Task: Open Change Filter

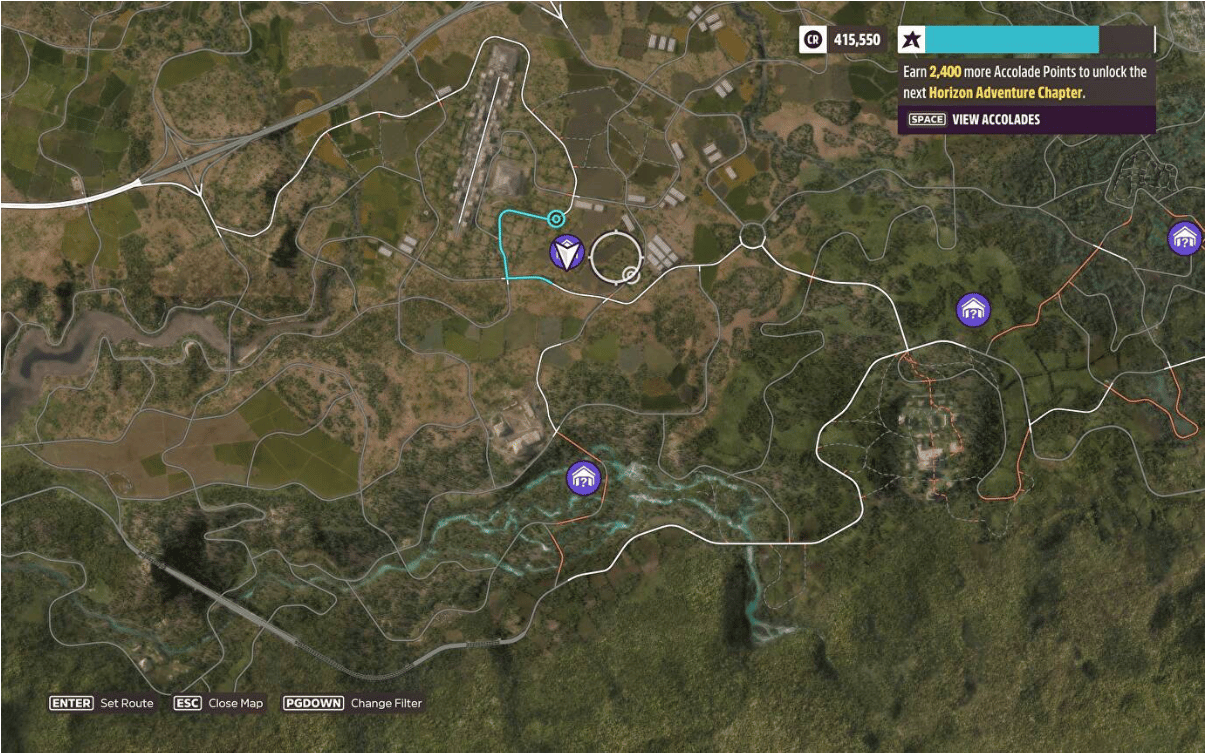Action: click(386, 703)
